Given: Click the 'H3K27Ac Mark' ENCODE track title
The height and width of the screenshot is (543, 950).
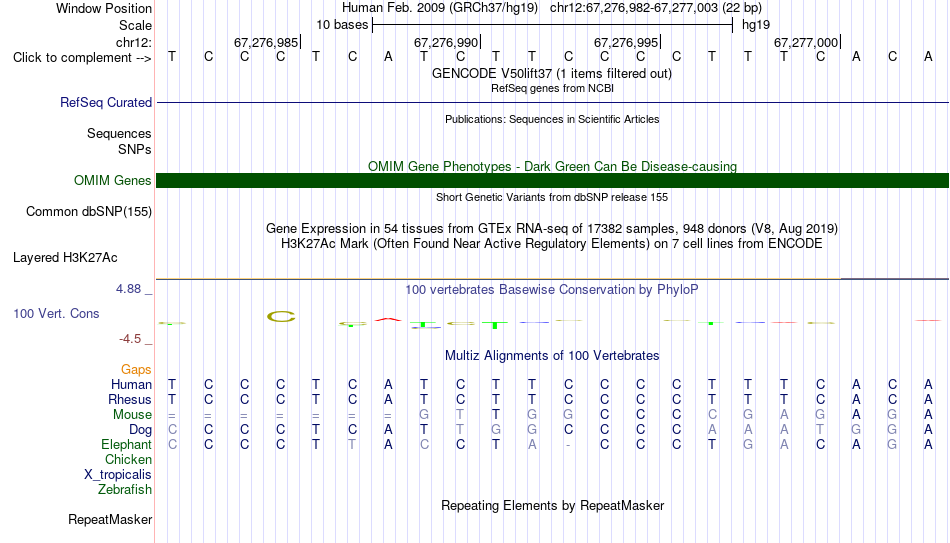Looking at the screenshot, I should pos(552,244).
